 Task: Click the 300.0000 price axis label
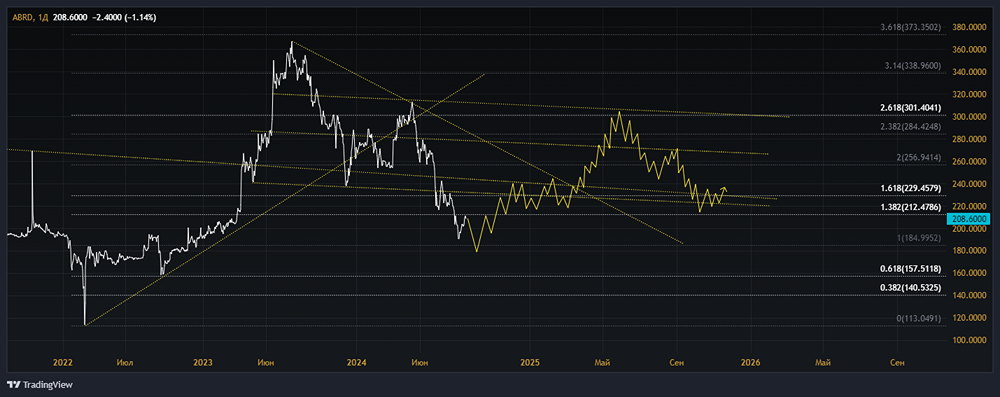tap(968, 117)
